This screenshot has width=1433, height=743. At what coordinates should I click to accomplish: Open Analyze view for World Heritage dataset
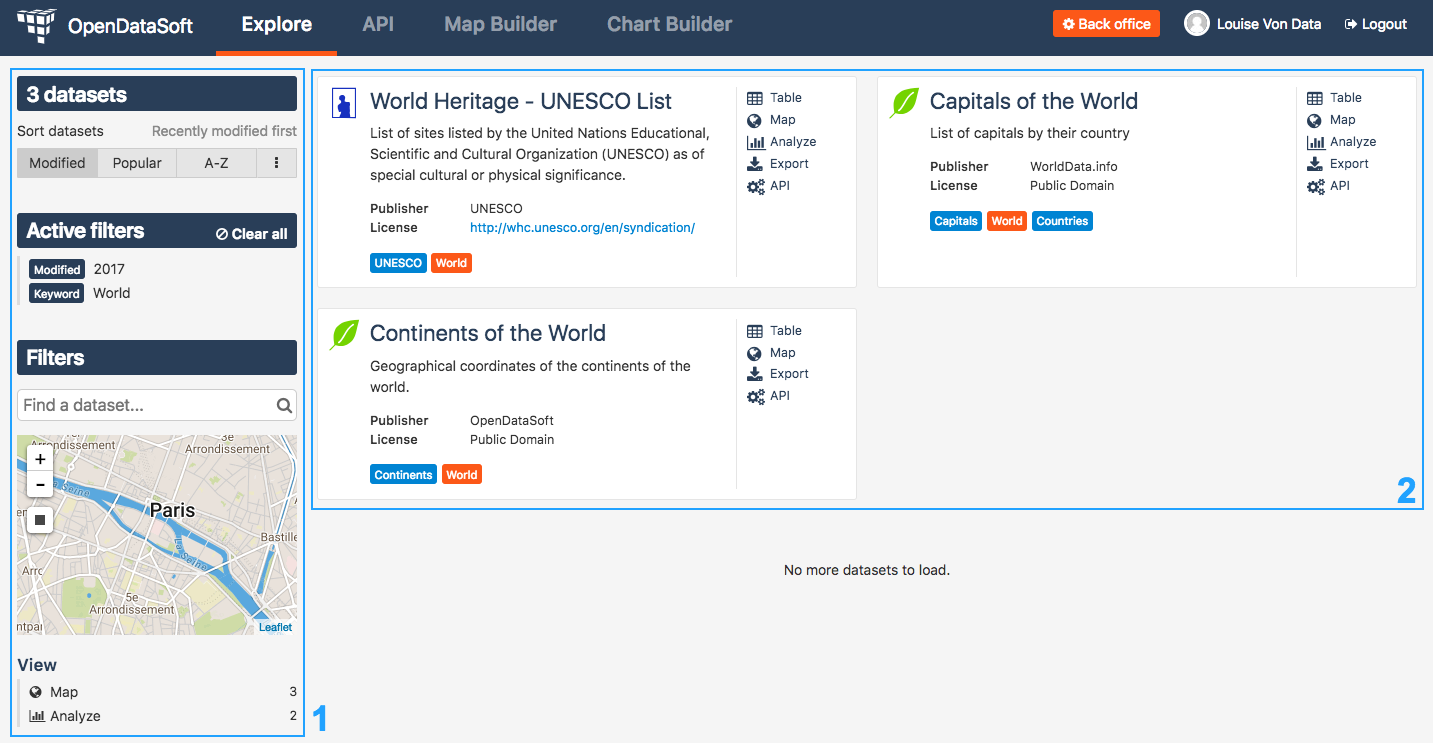(x=782, y=142)
